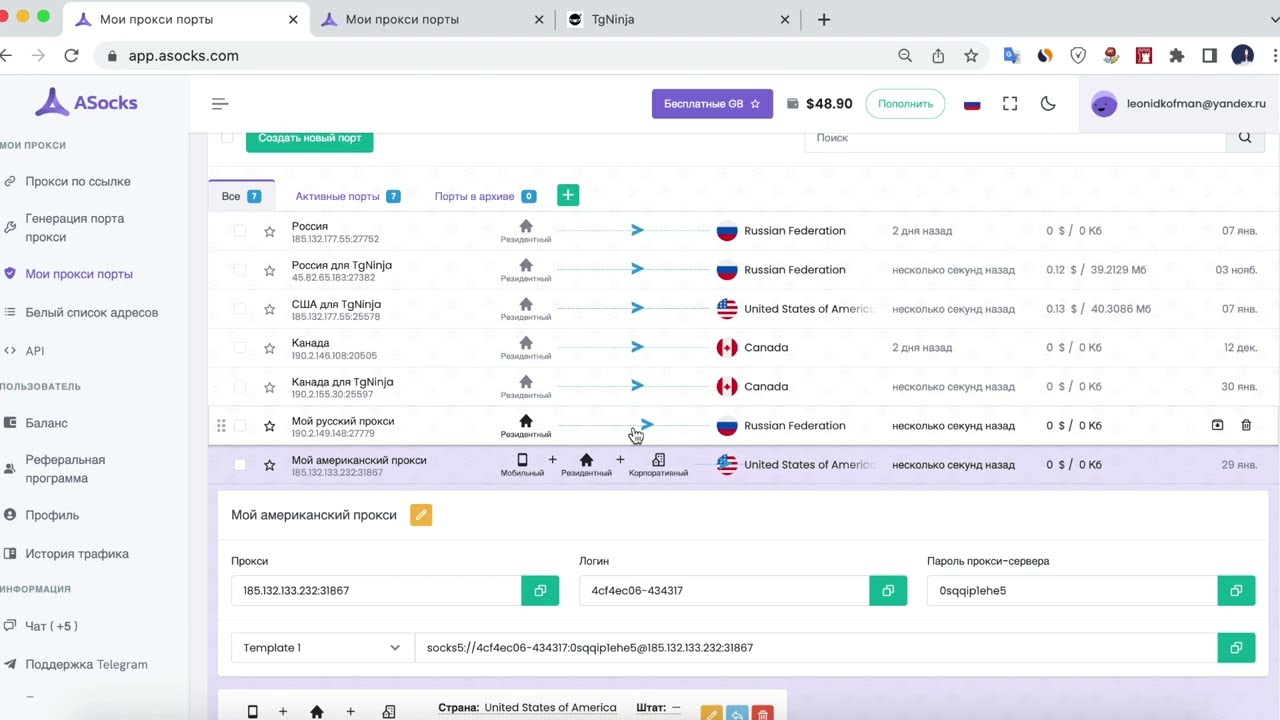Image resolution: width=1280 pixels, height=720 pixels.
Task: Open Чат (+5) in sidebar
Action: [x=51, y=626]
